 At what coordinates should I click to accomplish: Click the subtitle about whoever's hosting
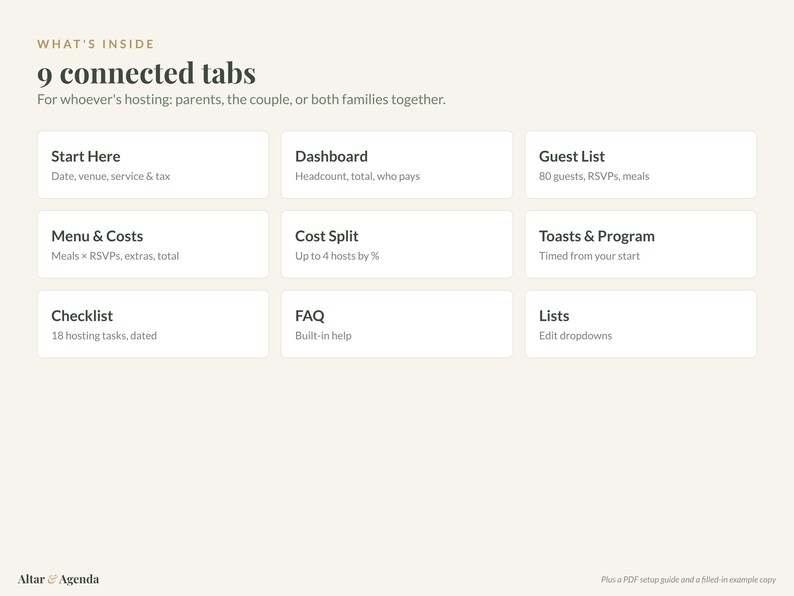click(x=241, y=99)
